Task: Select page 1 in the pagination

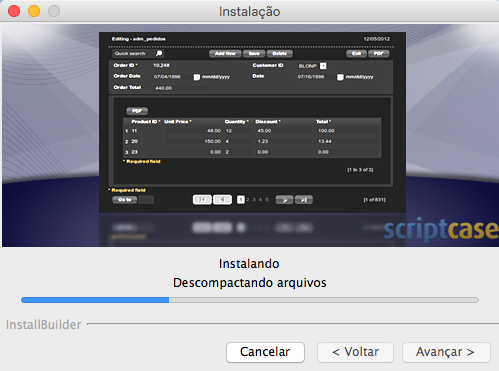Action: tap(241, 200)
